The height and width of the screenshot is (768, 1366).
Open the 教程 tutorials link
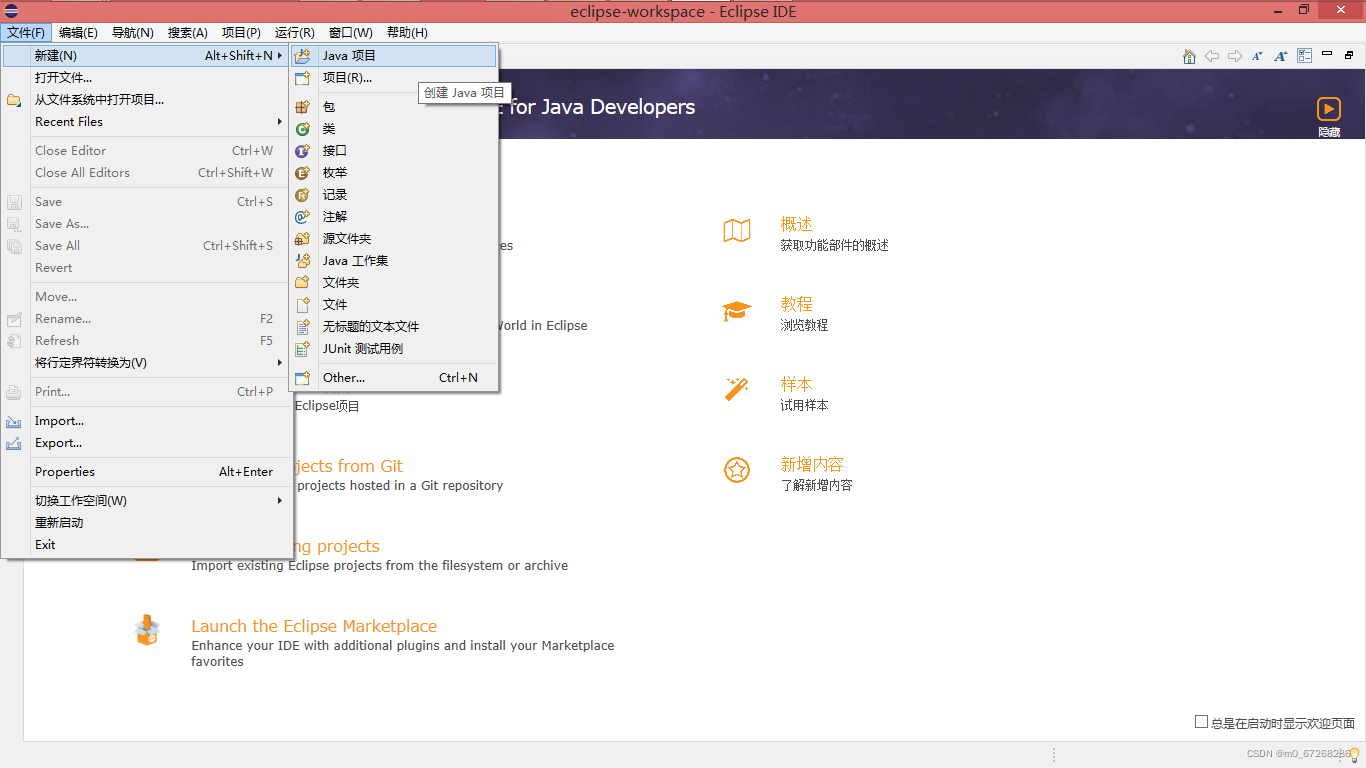coord(796,304)
